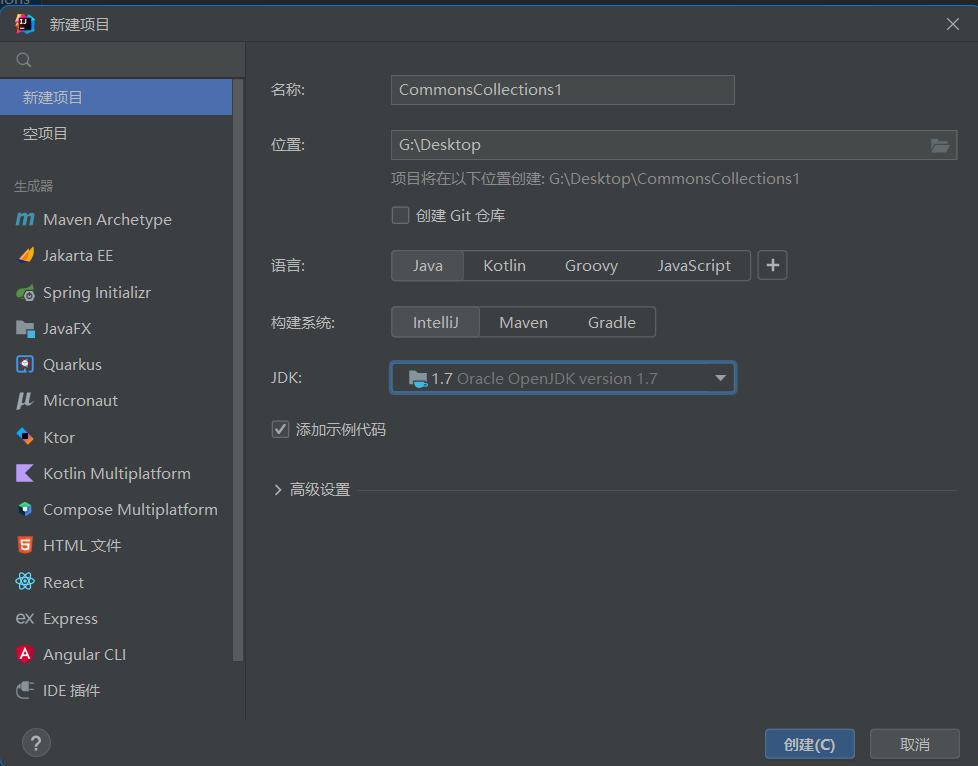Screen dimensions: 978x766
Task: Select Jakarta EE label in list
Action: [x=78, y=256]
